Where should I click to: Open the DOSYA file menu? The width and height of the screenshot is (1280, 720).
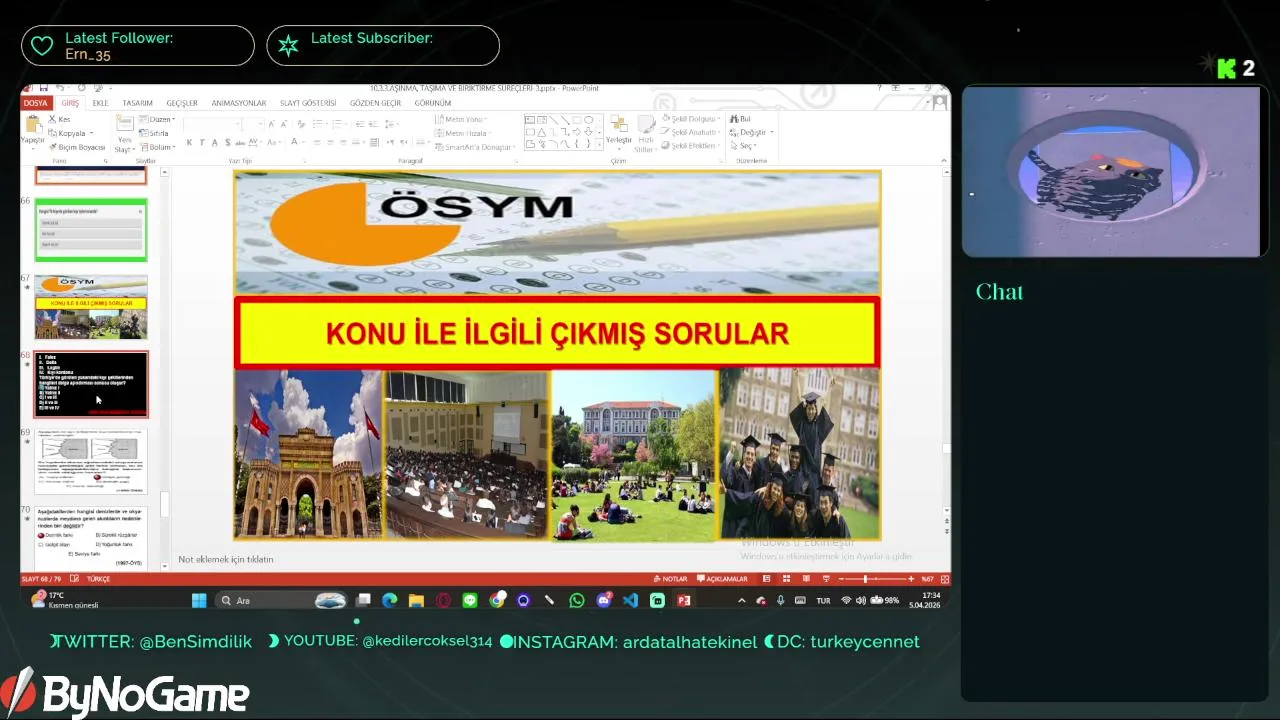click(x=35, y=103)
